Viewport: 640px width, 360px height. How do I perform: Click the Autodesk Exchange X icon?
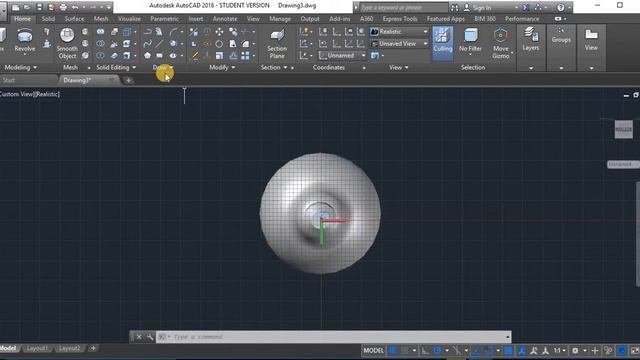[526, 7]
